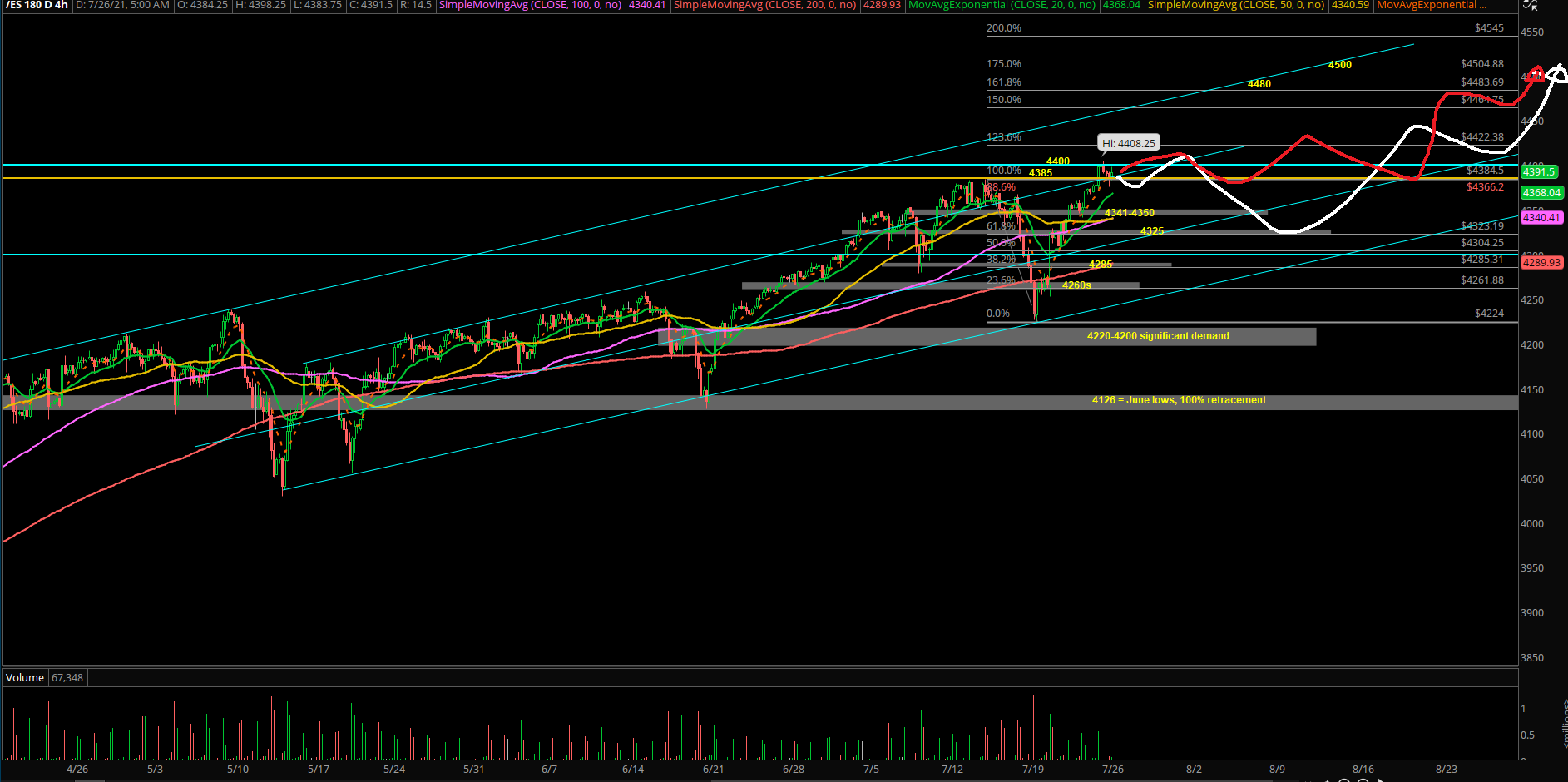Open the /ES 180 D 4h timeframe selector

coord(33,5)
